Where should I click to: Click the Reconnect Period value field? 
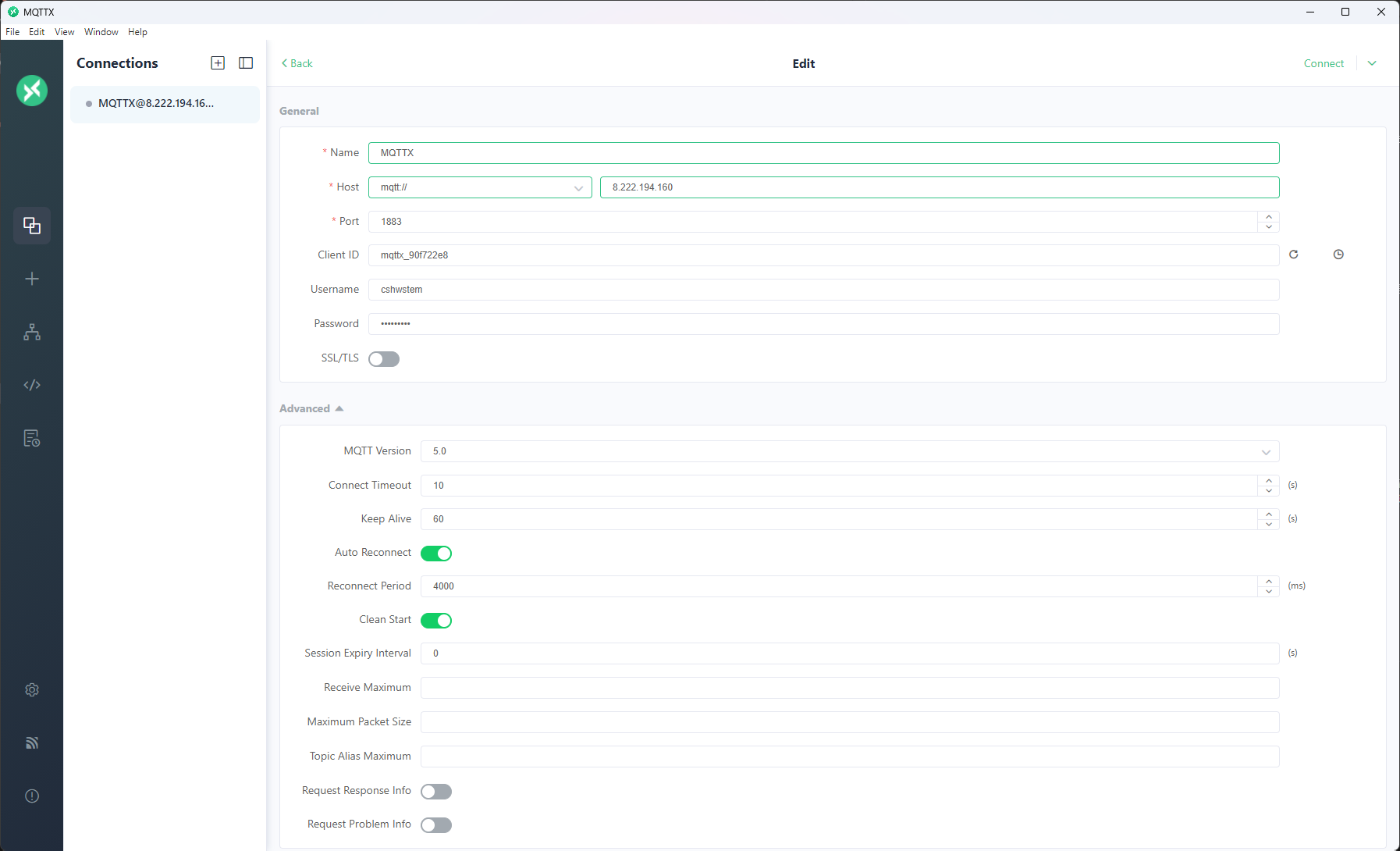[x=839, y=586]
